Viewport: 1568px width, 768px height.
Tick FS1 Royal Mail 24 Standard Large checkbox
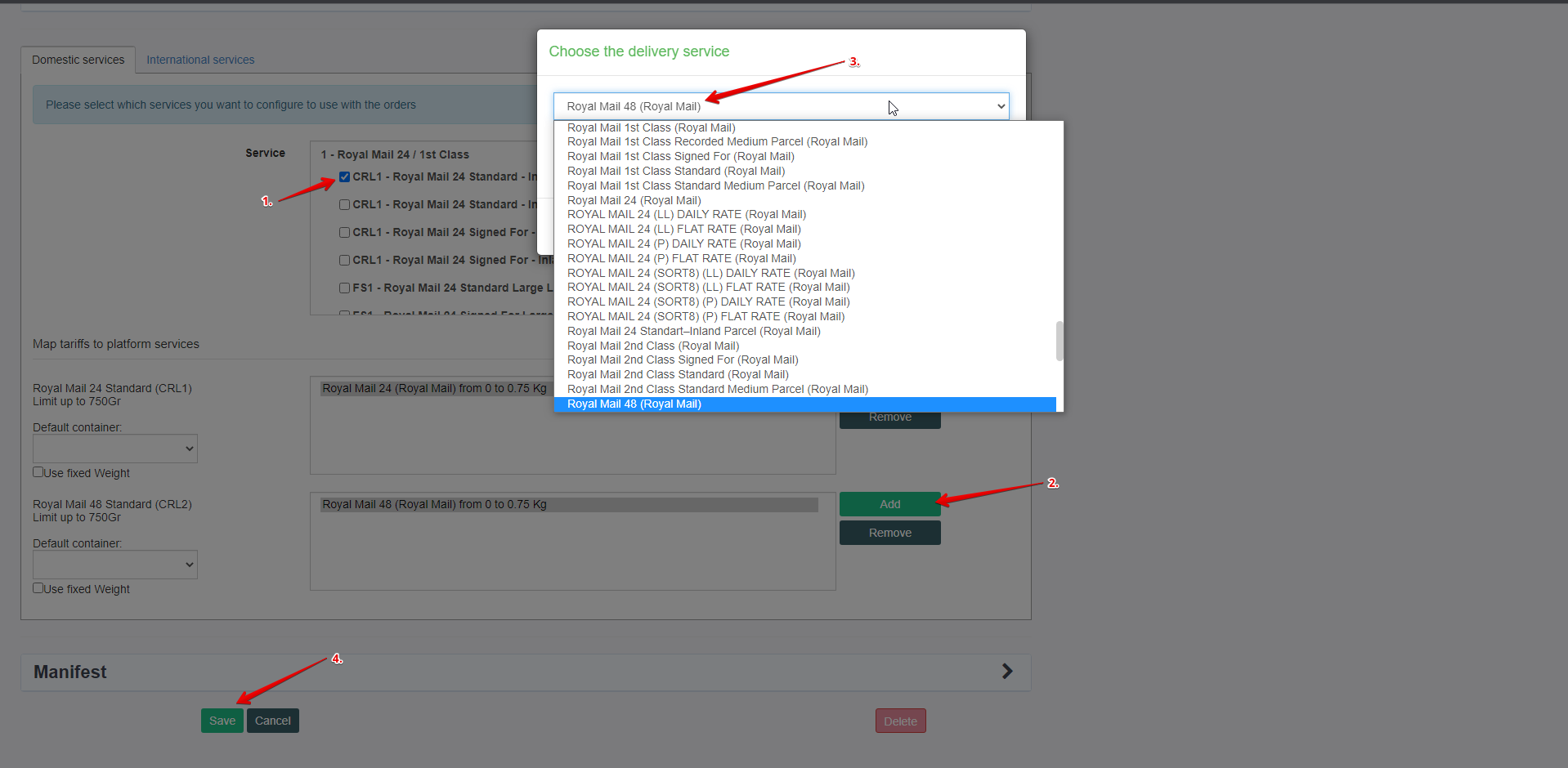344,288
